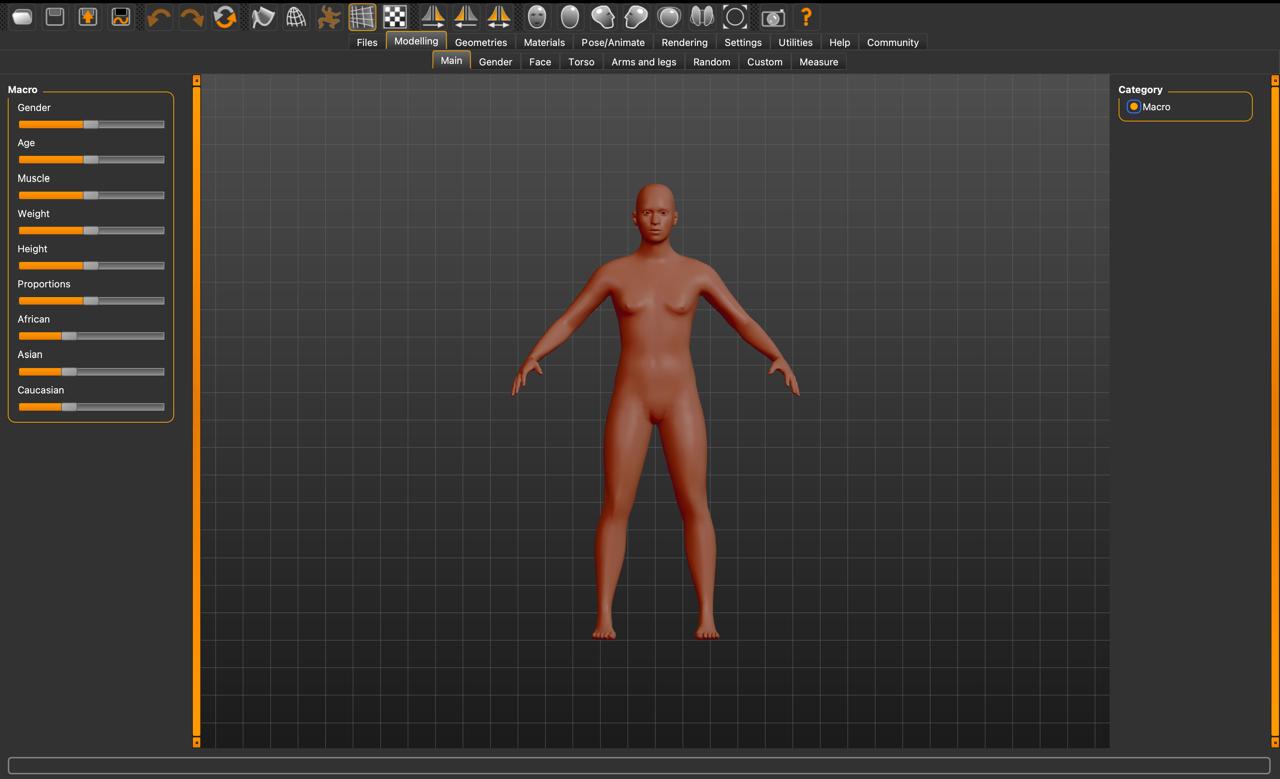Click the bottom status bar field
This screenshot has width=1280, height=779.
coord(639,766)
